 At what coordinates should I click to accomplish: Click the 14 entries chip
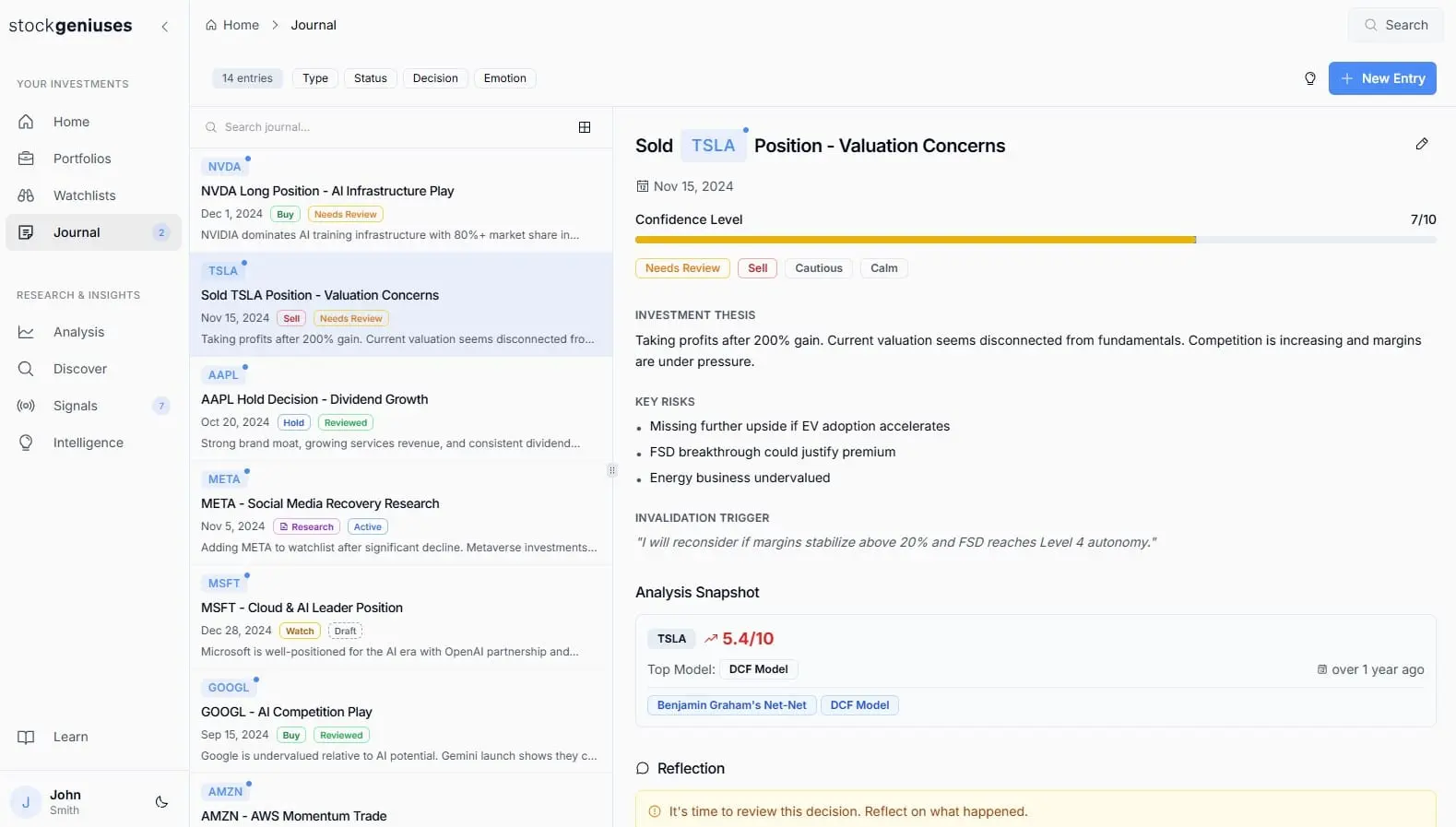[247, 78]
